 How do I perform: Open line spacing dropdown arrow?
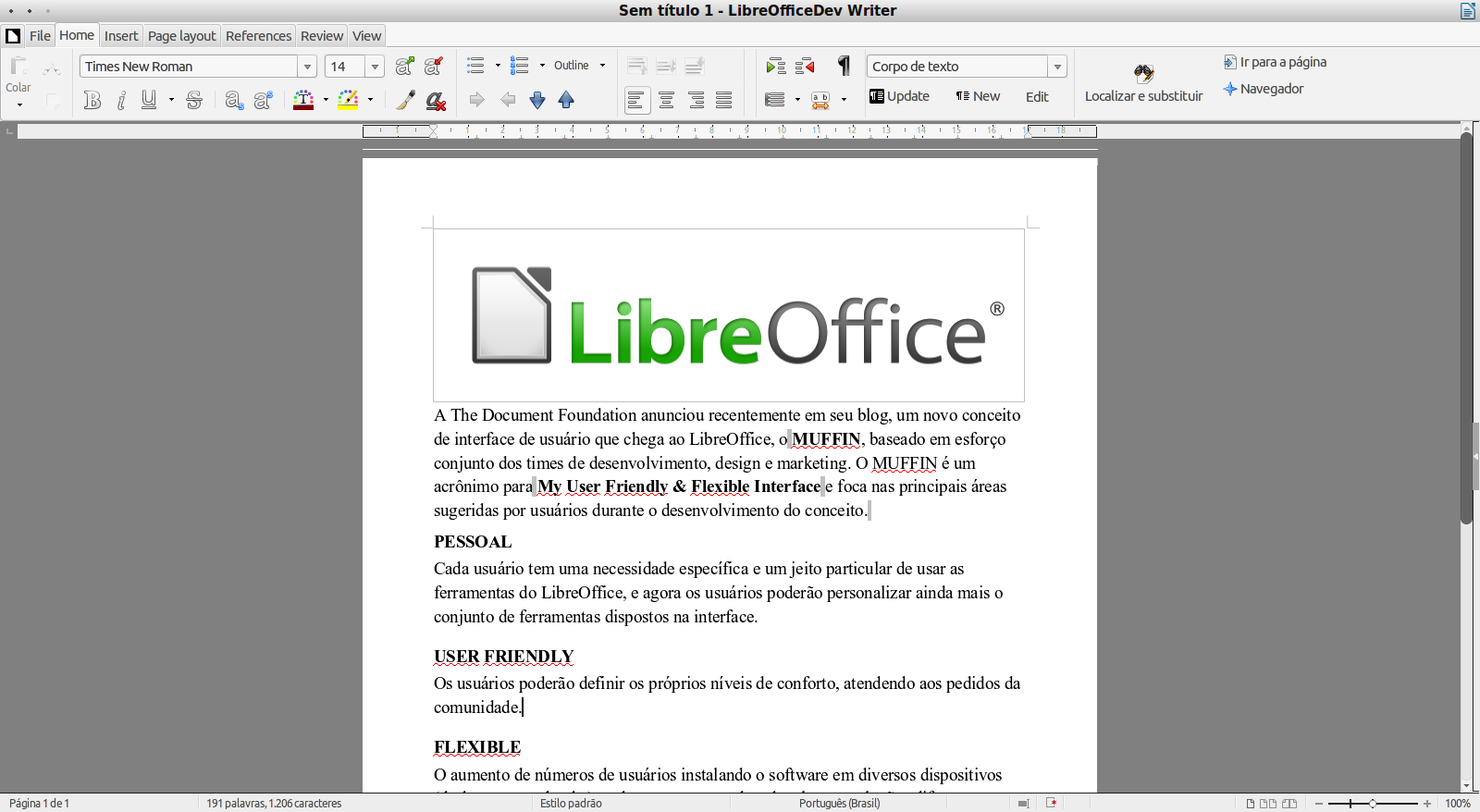point(797,100)
